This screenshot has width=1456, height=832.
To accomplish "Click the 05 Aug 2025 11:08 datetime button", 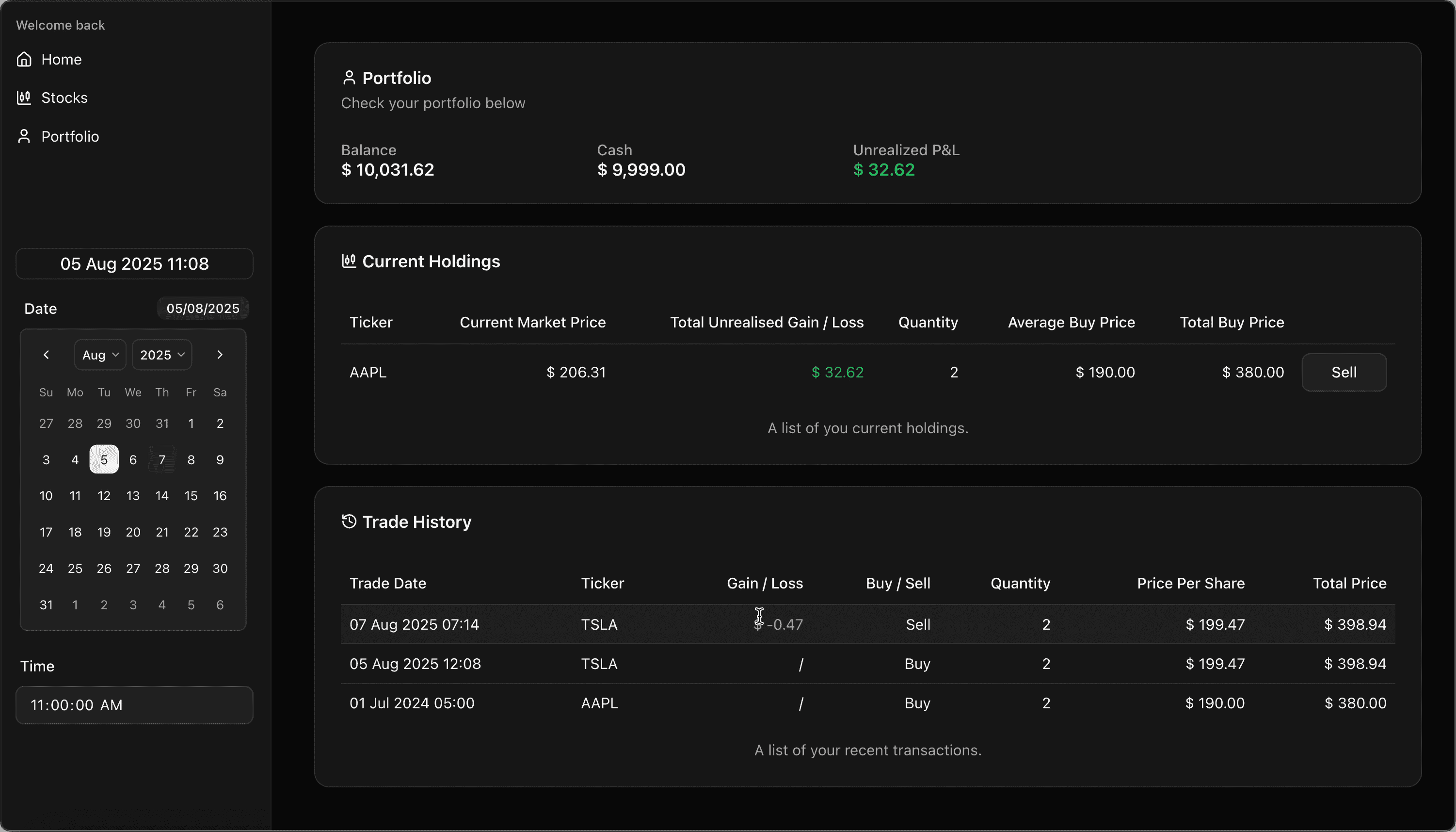I will 134,264.
